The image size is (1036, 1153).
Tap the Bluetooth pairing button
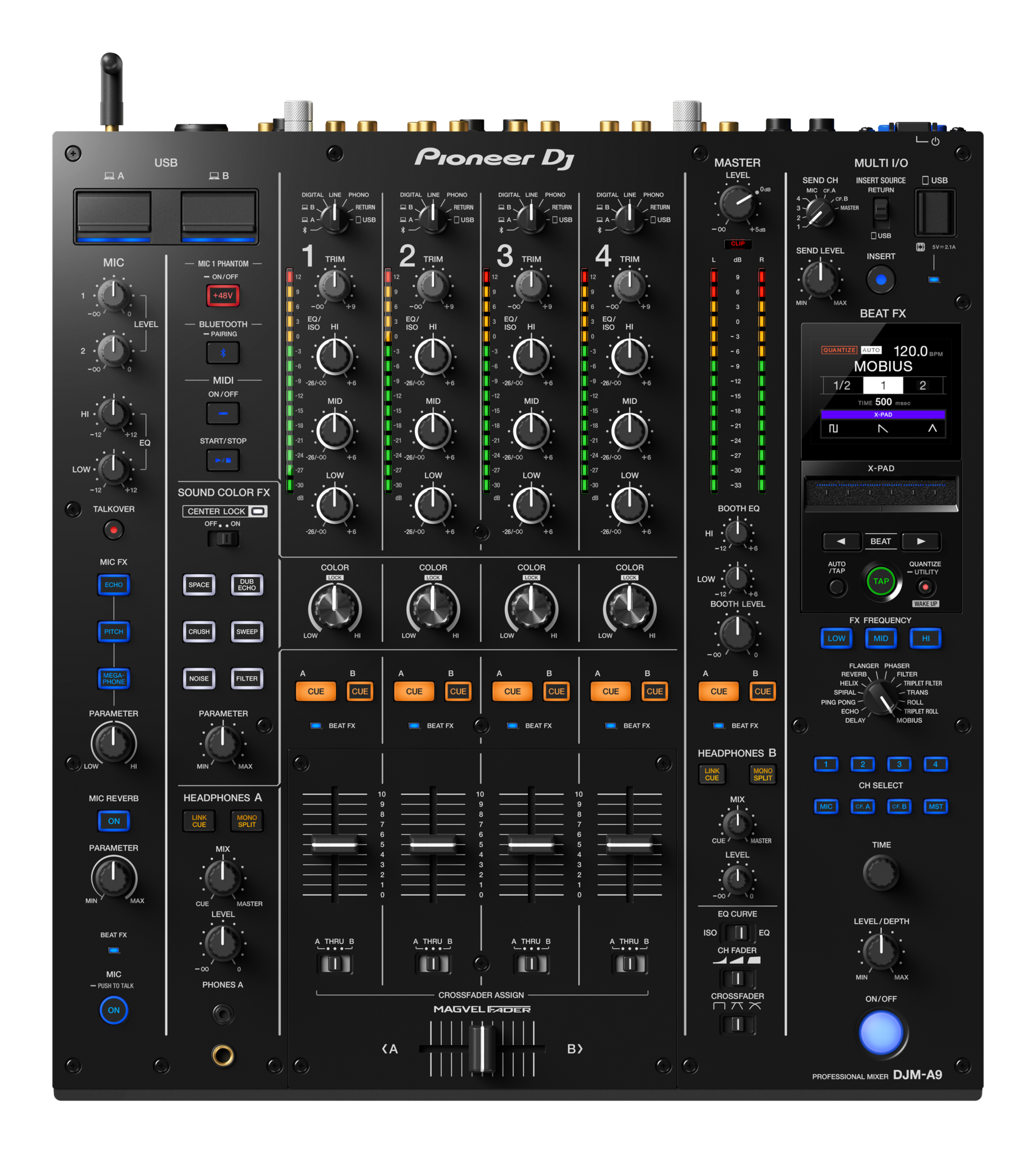pyautogui.click(x=223, y=353)
